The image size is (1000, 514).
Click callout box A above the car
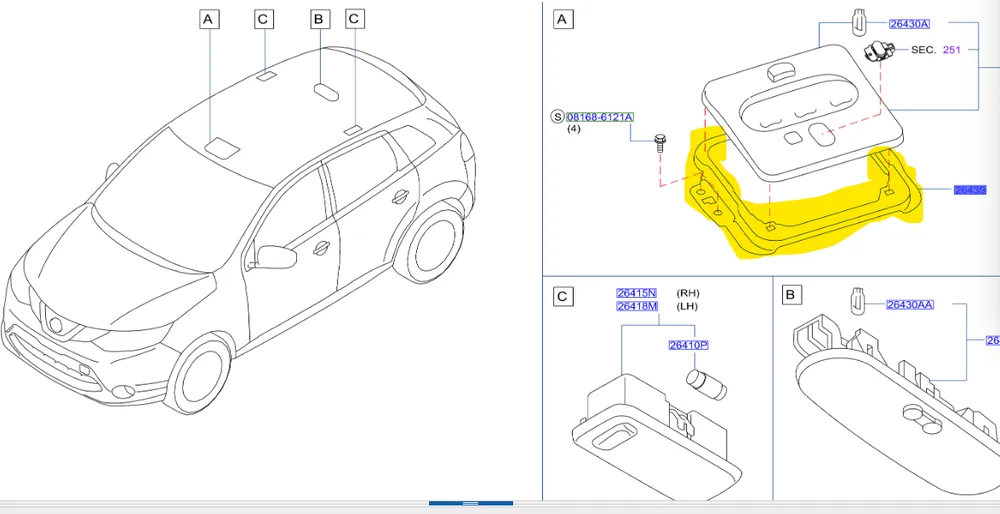(x=208, y=19)
